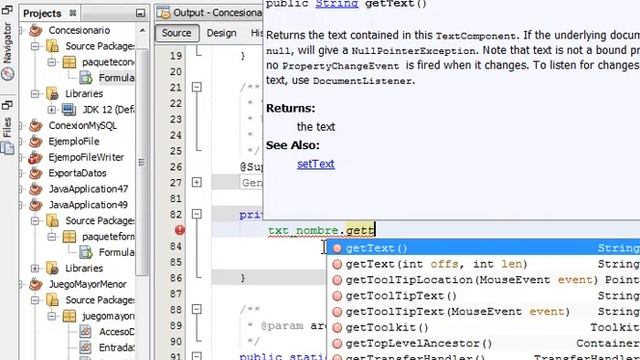Choose getToolTipText(MouseEvent event) completion
The image size is (640, 360).
[x=484, y=312]
